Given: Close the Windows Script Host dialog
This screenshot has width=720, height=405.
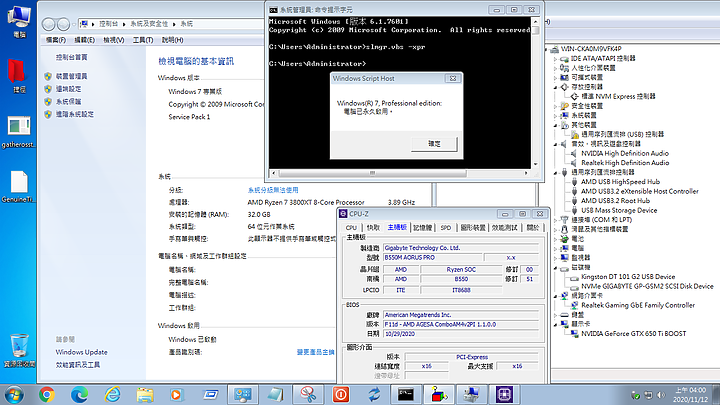Looking at the screenshot, I should click(x=452, y=79).
